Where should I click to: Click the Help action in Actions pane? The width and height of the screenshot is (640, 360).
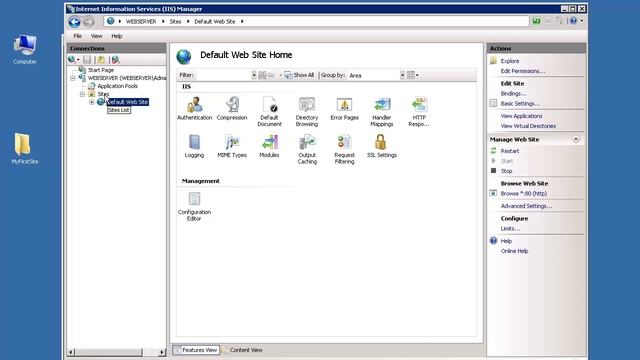(x=506, y=241)
